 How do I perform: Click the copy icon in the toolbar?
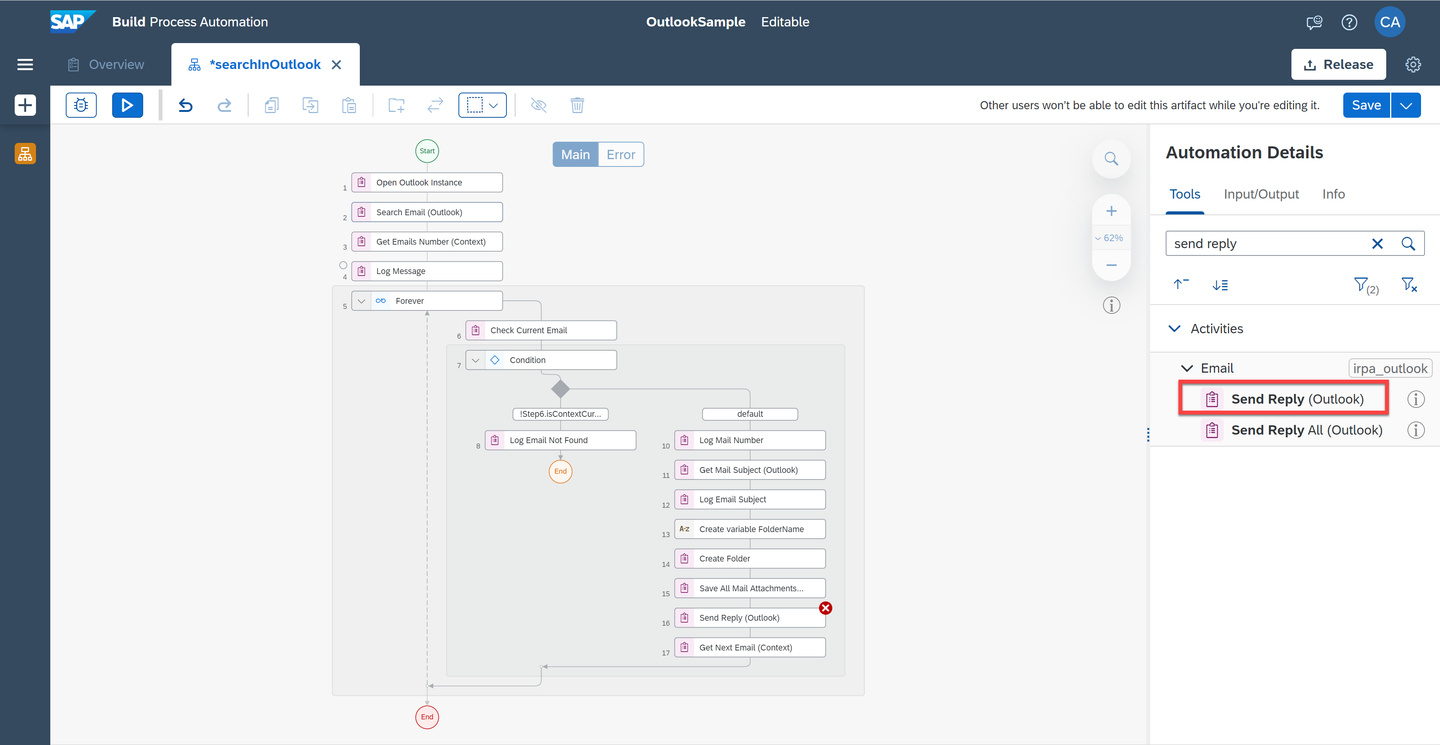click(x=271, y=105)
